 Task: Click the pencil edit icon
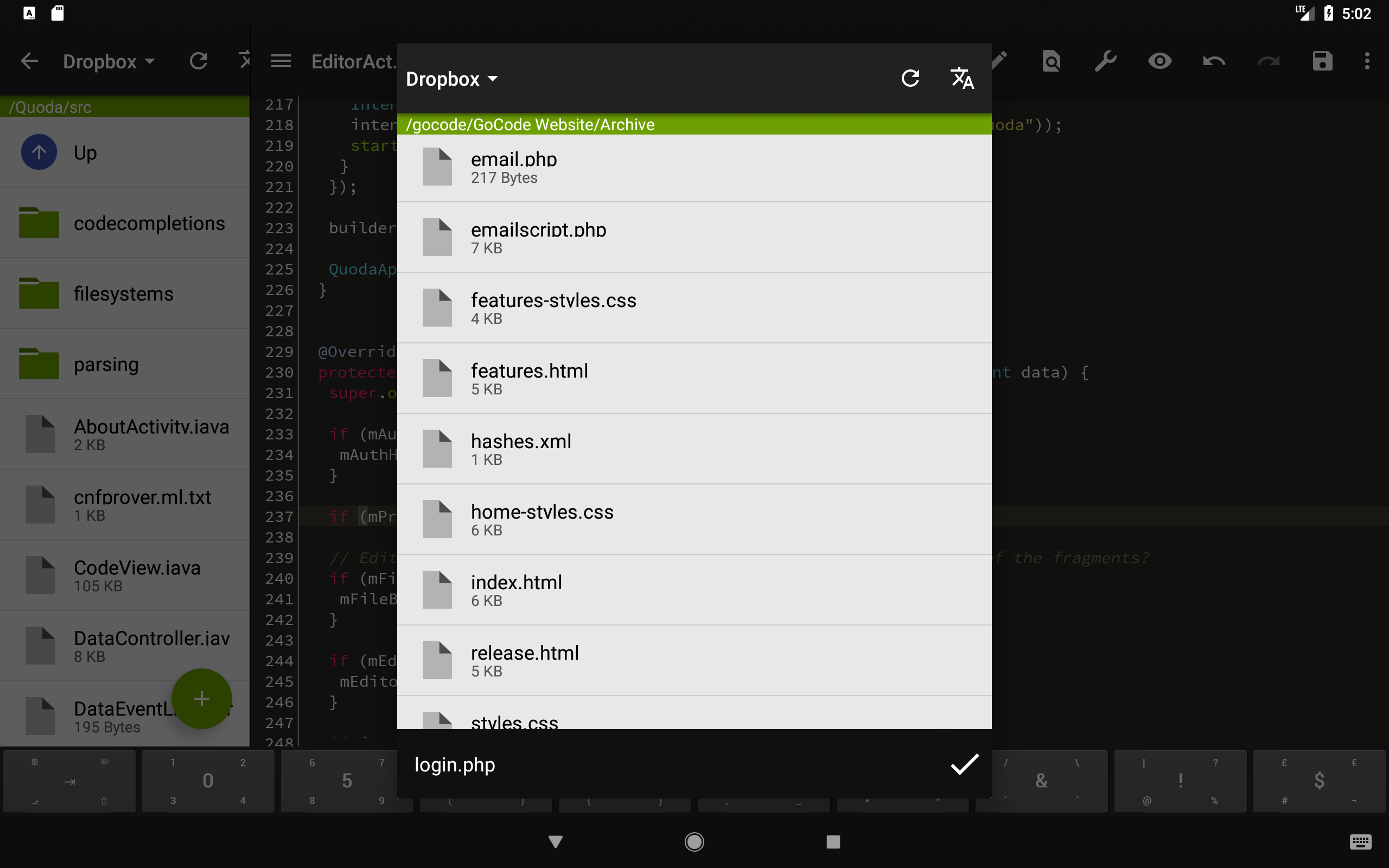(999, 60)
